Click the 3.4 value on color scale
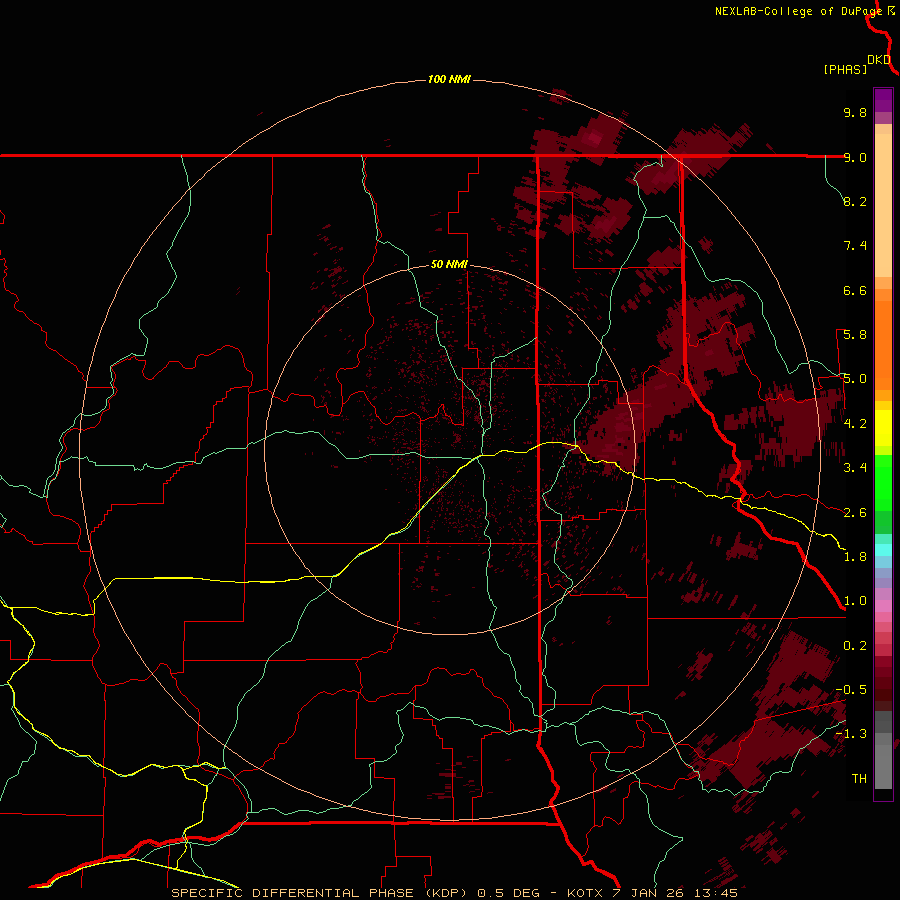 pos(855,467)
